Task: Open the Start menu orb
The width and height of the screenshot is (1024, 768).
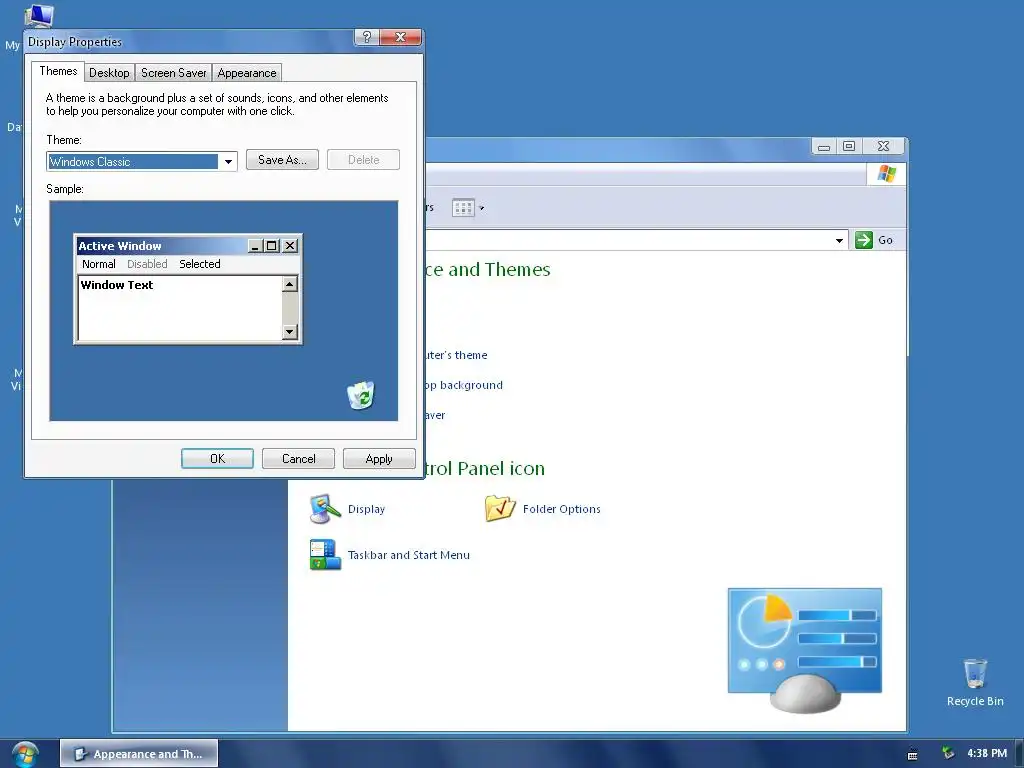Action: tap(25, 754)
